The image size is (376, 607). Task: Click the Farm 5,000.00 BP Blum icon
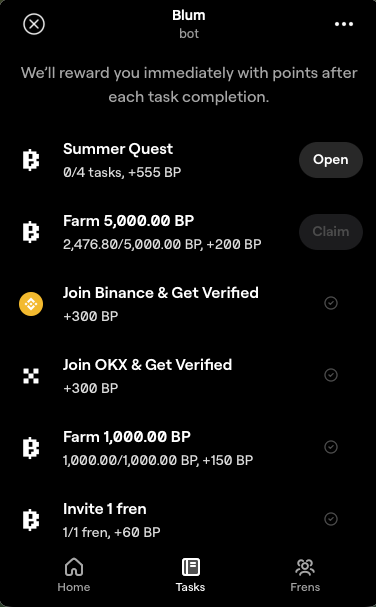tap(31, 232)
